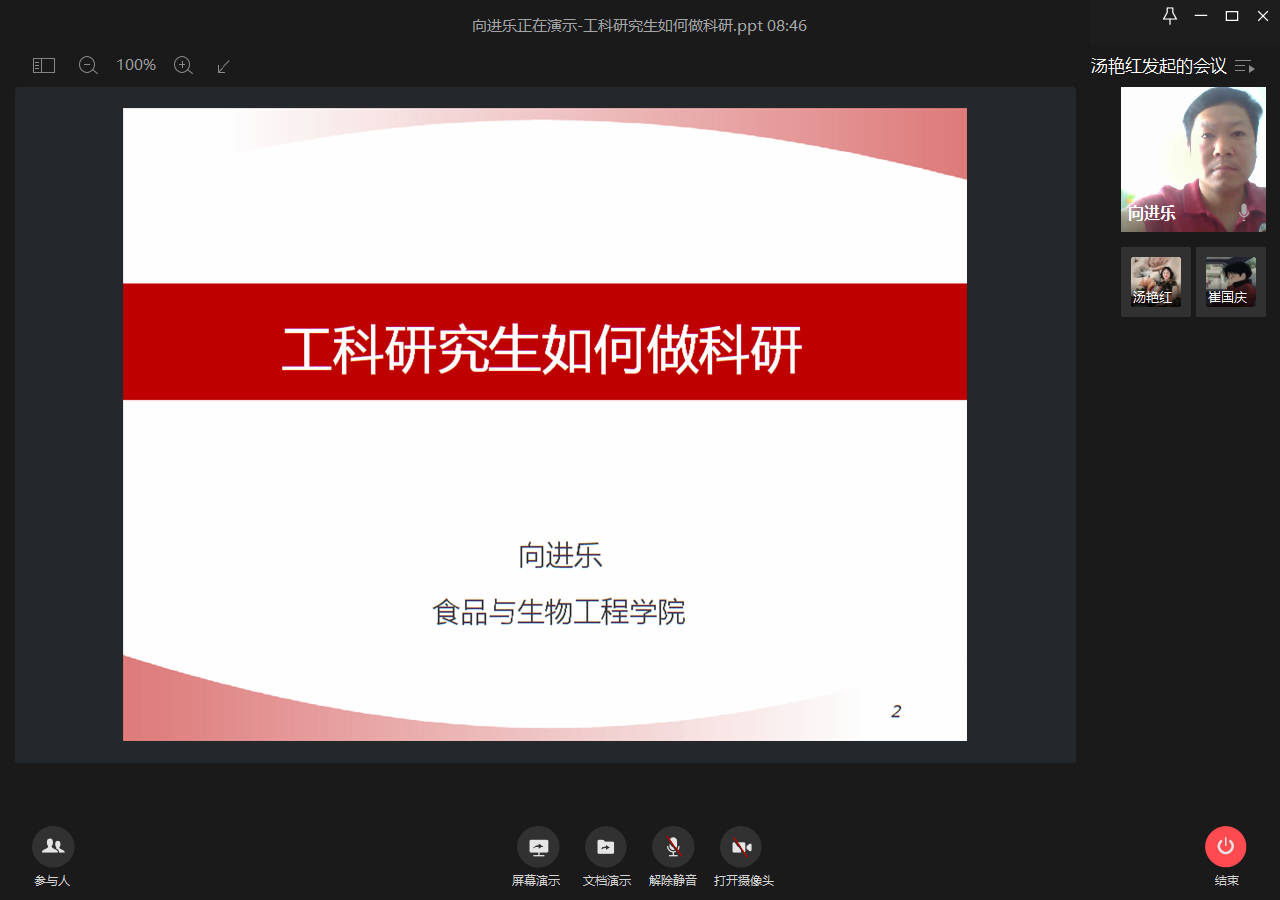Pin the meeting window on top
The width and height of the screenshot is (1280, 900).
[x=1170, y=15]
